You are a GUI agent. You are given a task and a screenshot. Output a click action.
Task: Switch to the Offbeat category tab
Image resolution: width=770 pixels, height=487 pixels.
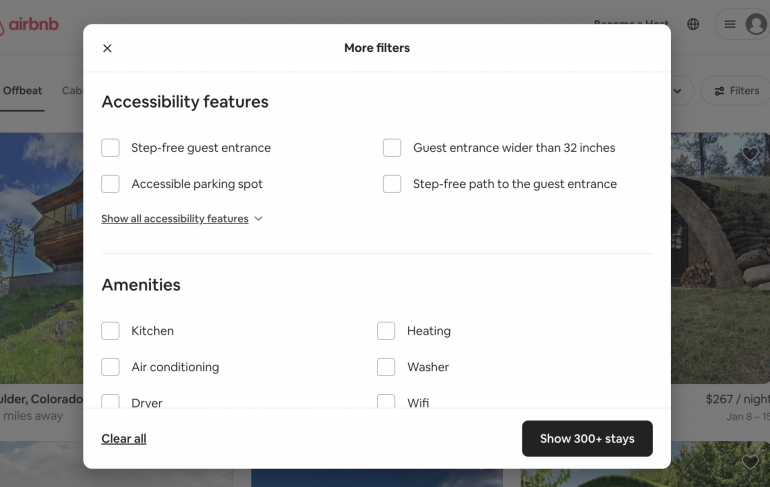22,91
